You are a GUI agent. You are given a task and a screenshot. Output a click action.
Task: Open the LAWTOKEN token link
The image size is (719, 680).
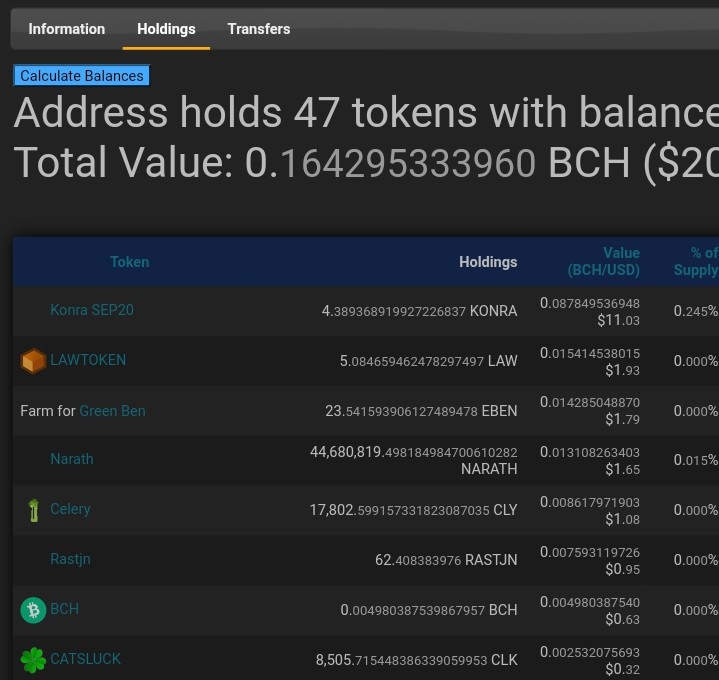click(88, 360)
